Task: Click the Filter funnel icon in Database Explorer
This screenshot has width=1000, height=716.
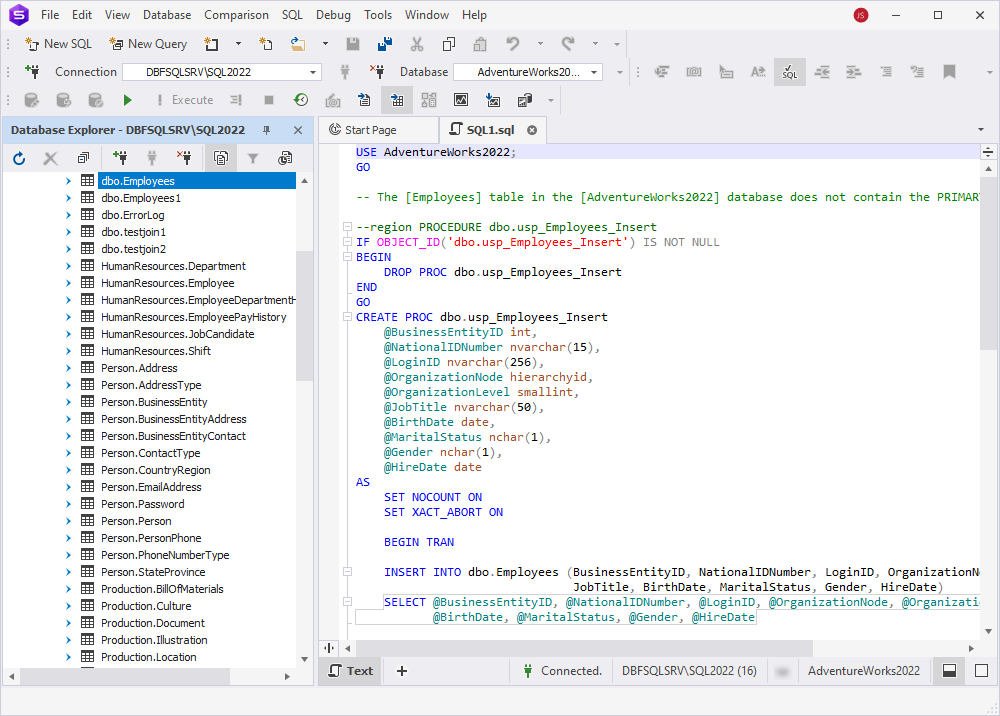Action: coord(253,158)
